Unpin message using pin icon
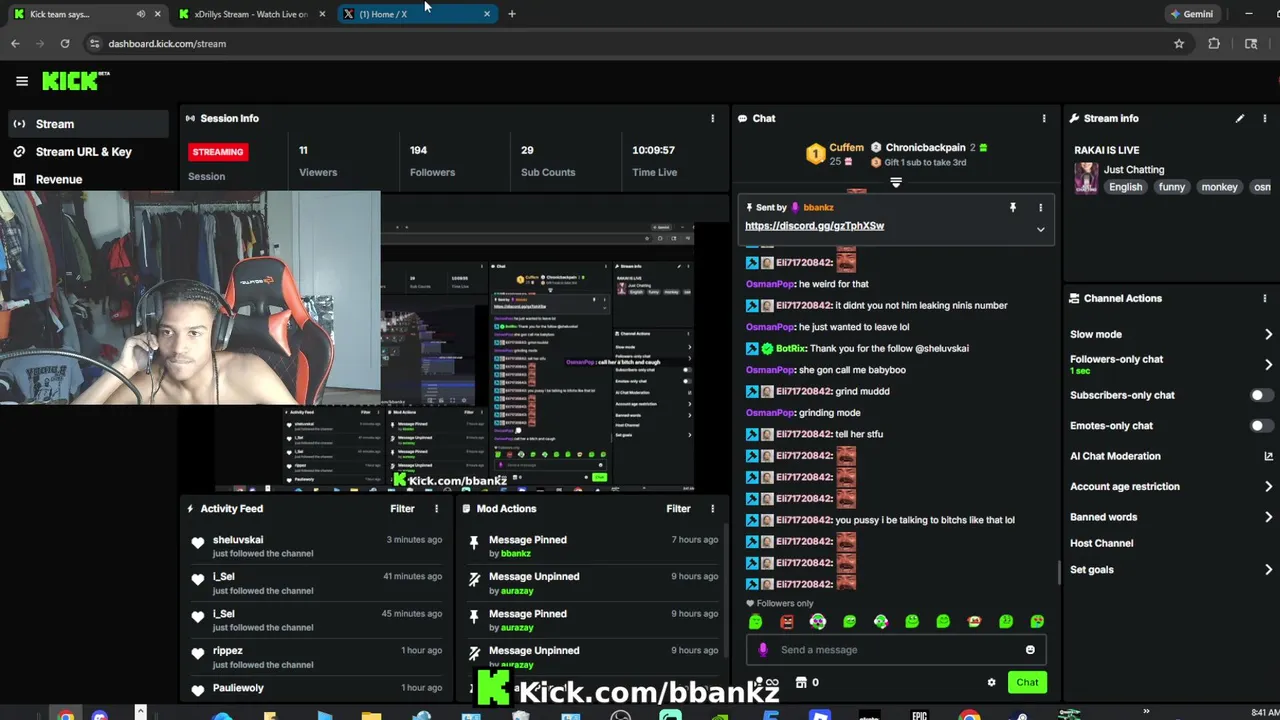 coord(1013,207)
